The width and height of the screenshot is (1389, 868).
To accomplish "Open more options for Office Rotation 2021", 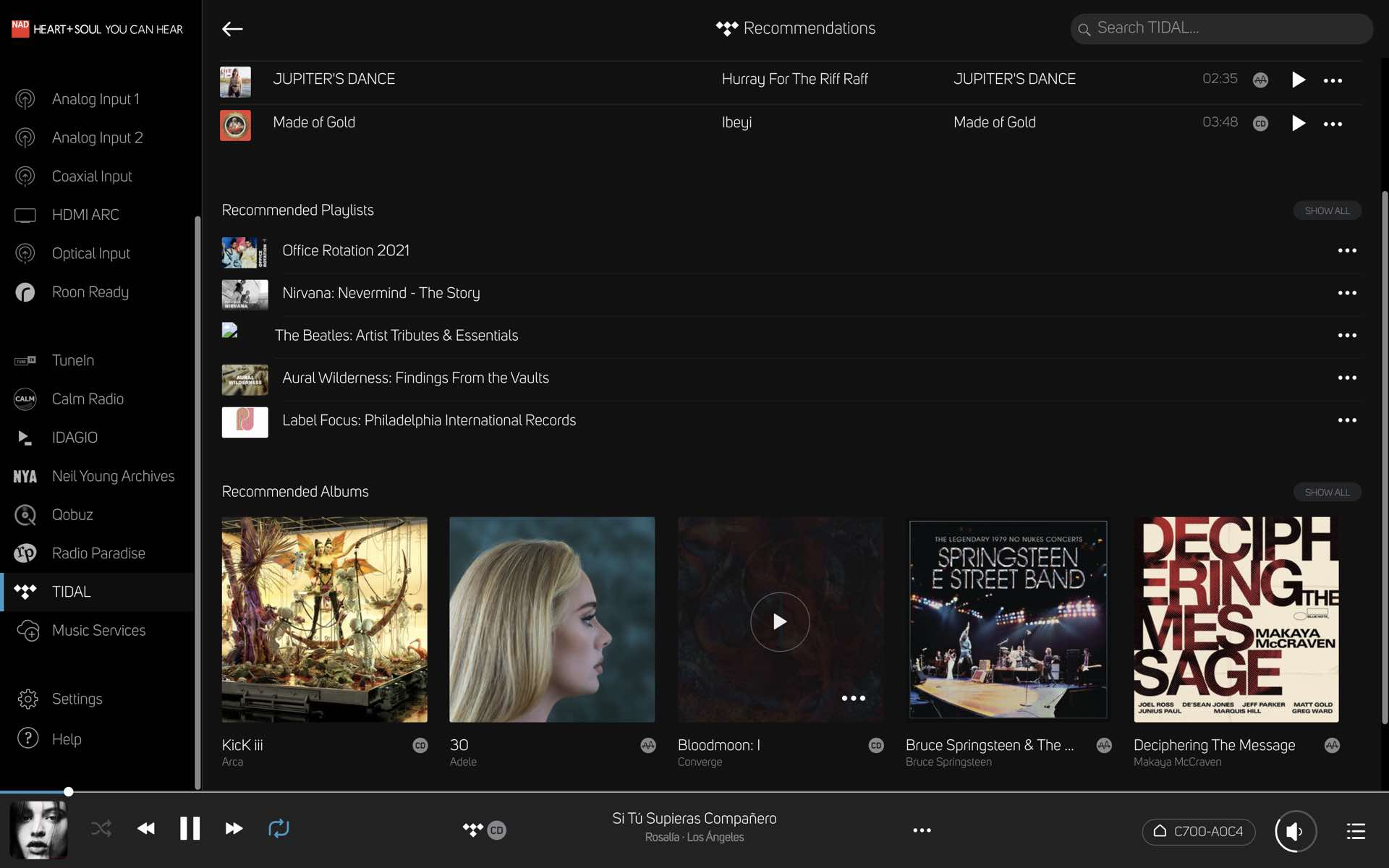I will (1347, 250).
